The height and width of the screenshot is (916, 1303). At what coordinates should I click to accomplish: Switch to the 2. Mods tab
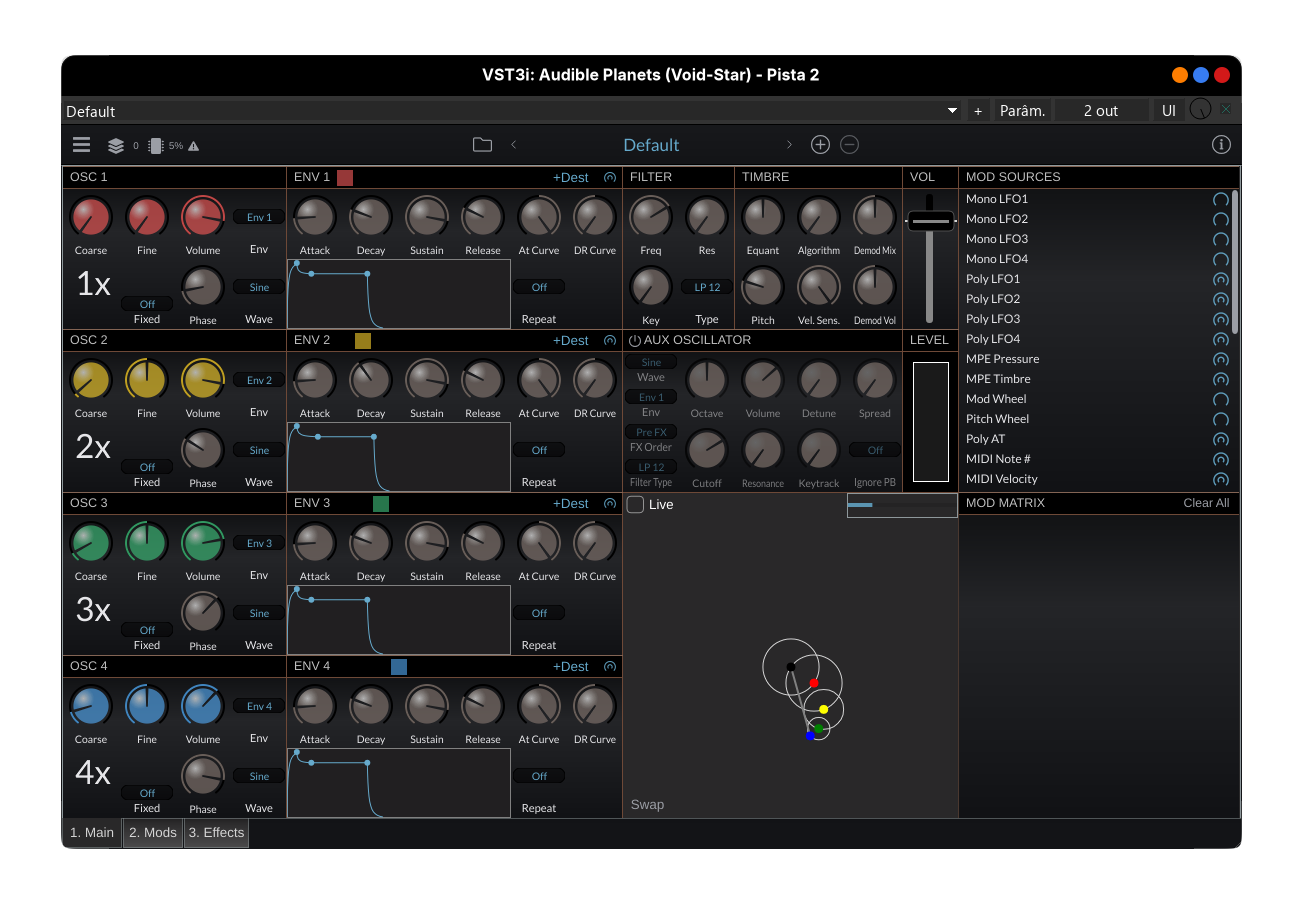153,833
